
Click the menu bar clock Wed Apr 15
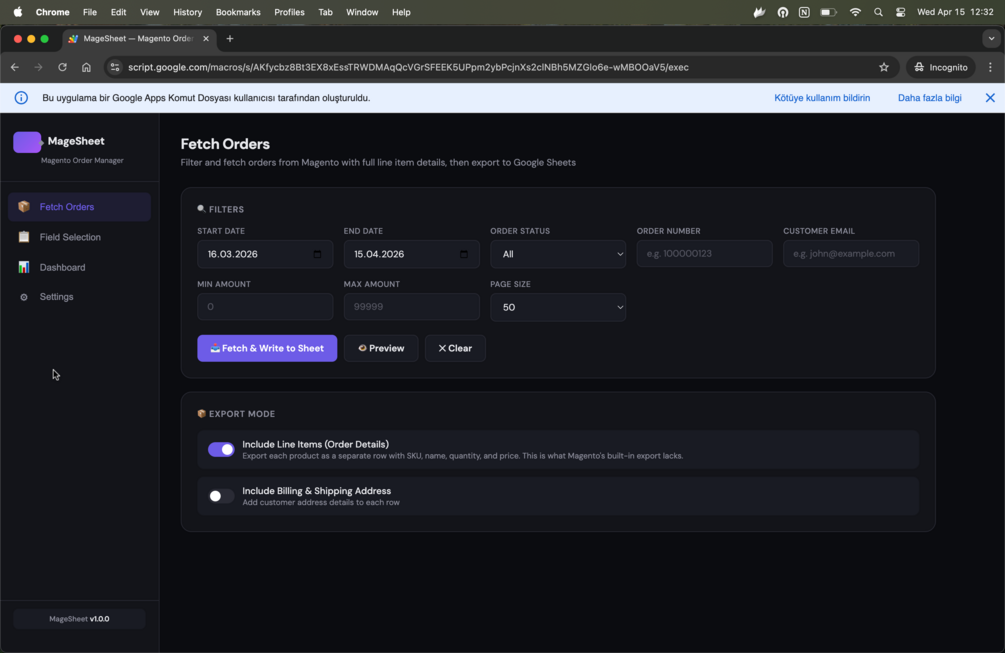click(x=955, y=12)
